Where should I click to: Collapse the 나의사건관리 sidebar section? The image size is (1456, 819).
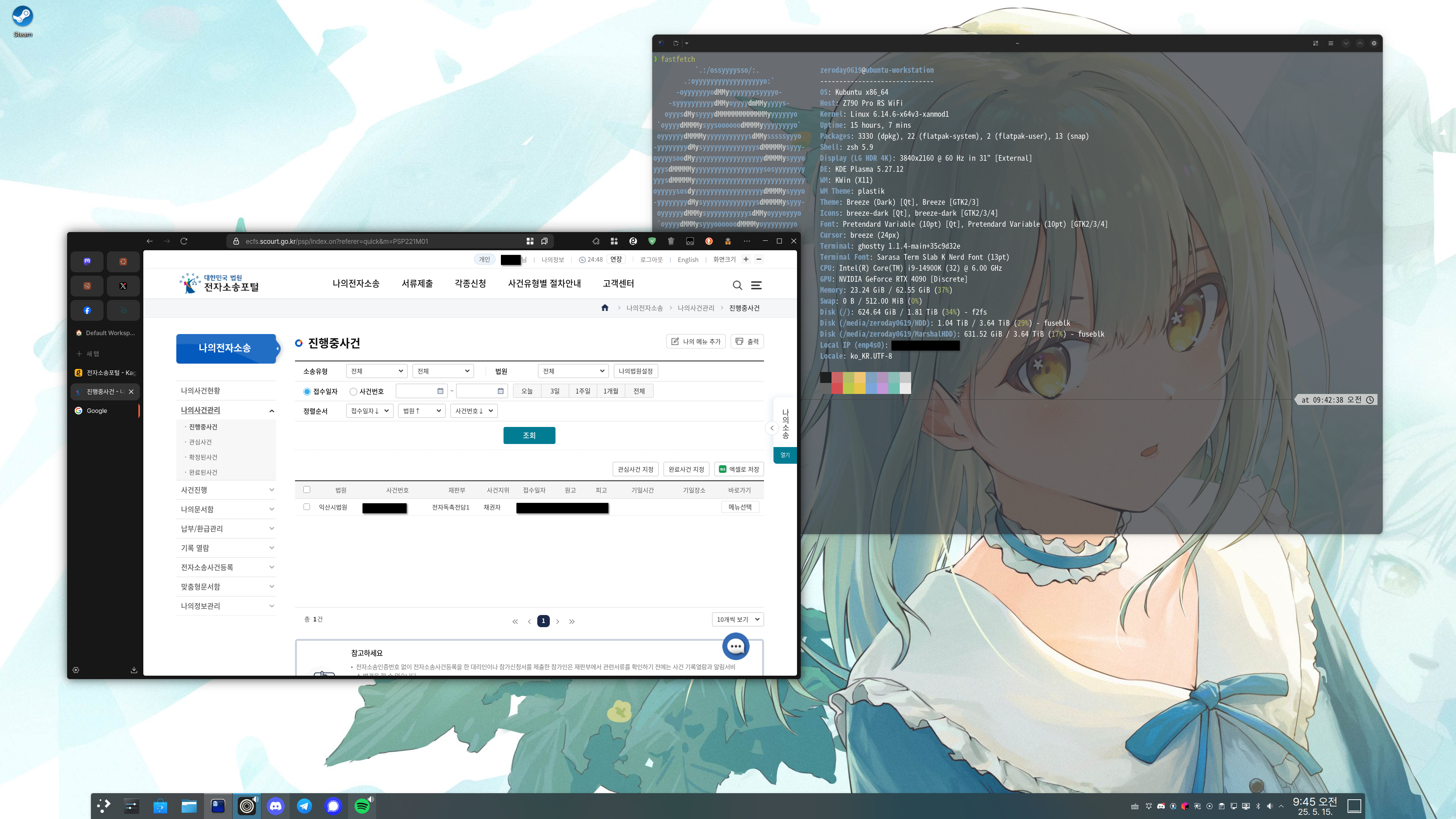pyautogui.click(x=226, y=410)
